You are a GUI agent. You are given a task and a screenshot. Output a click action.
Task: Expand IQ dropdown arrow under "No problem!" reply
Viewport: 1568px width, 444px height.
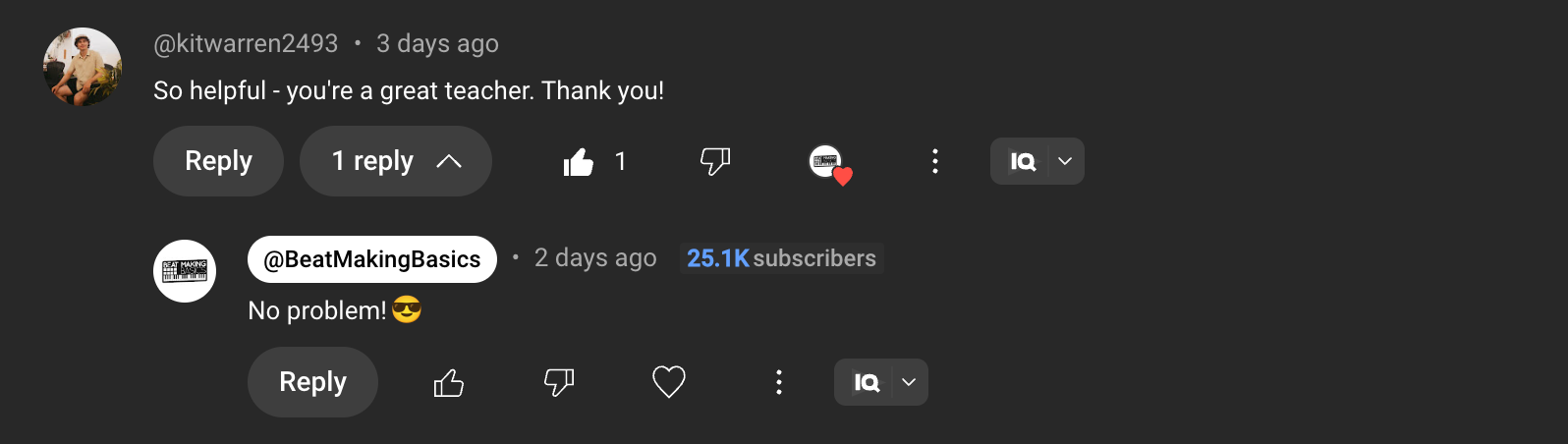[909, 382]
